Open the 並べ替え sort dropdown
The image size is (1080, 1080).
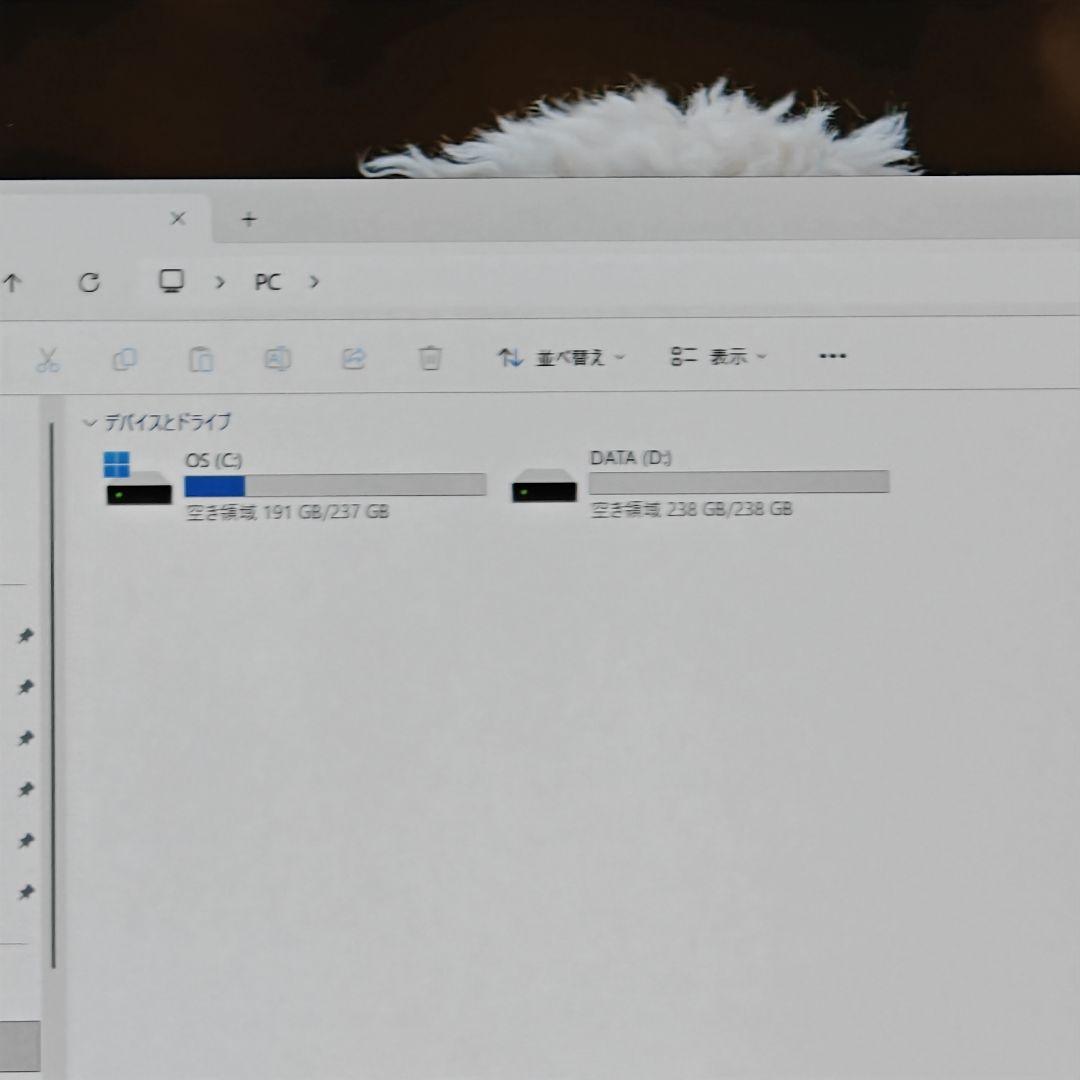[x=561, y=357]
